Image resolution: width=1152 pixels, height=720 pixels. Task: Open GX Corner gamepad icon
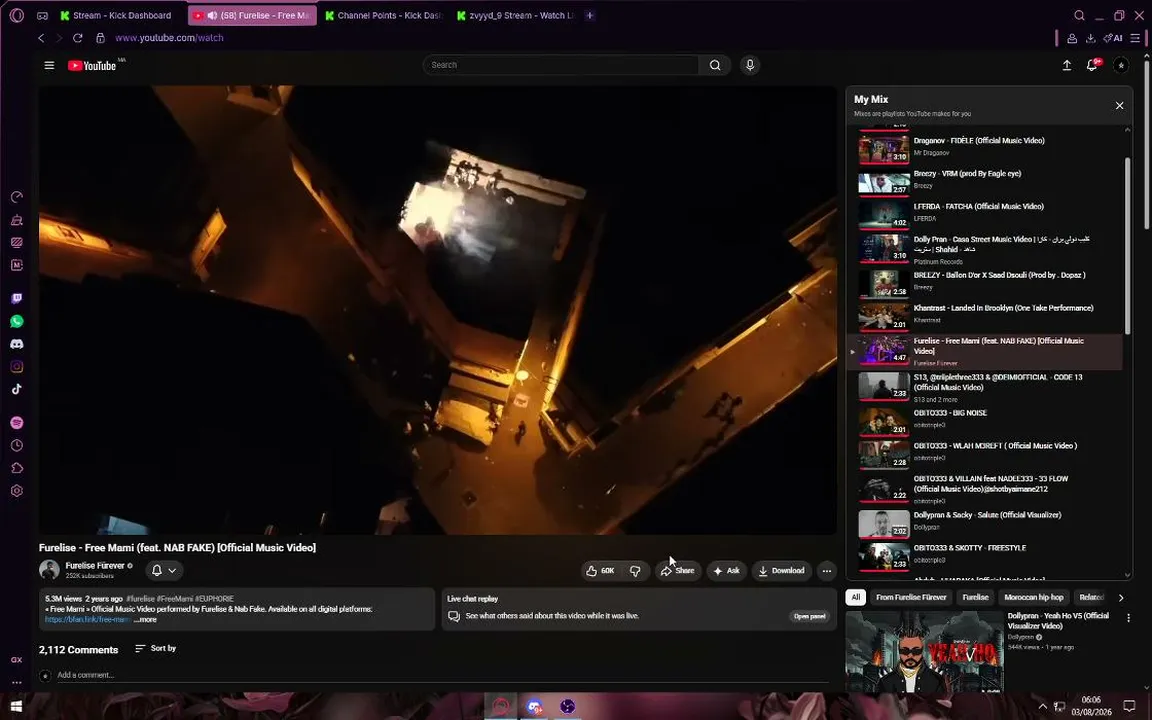click(43, 15)
